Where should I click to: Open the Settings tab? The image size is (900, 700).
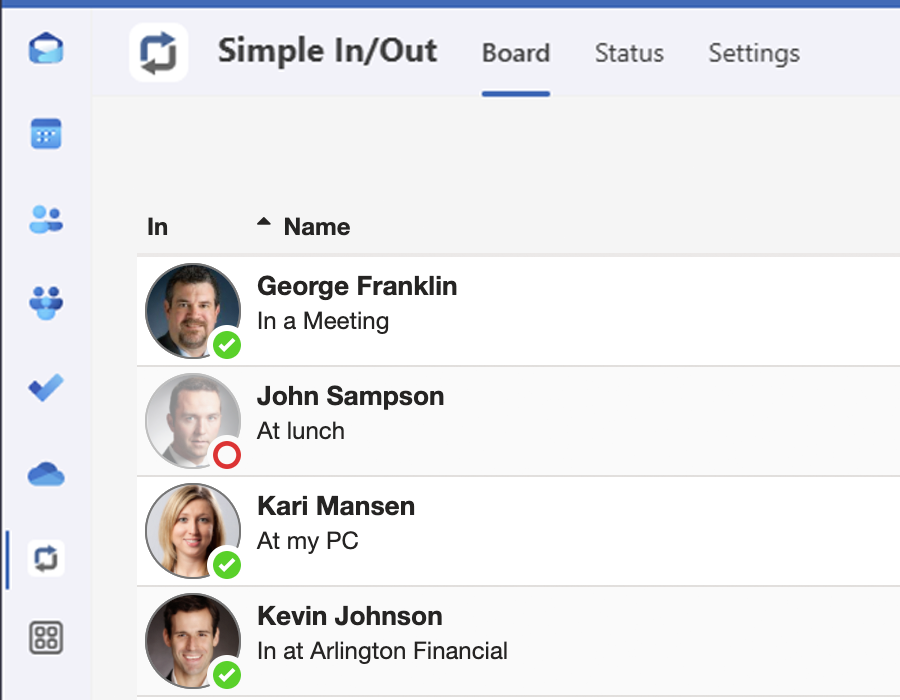click(754, 54)
